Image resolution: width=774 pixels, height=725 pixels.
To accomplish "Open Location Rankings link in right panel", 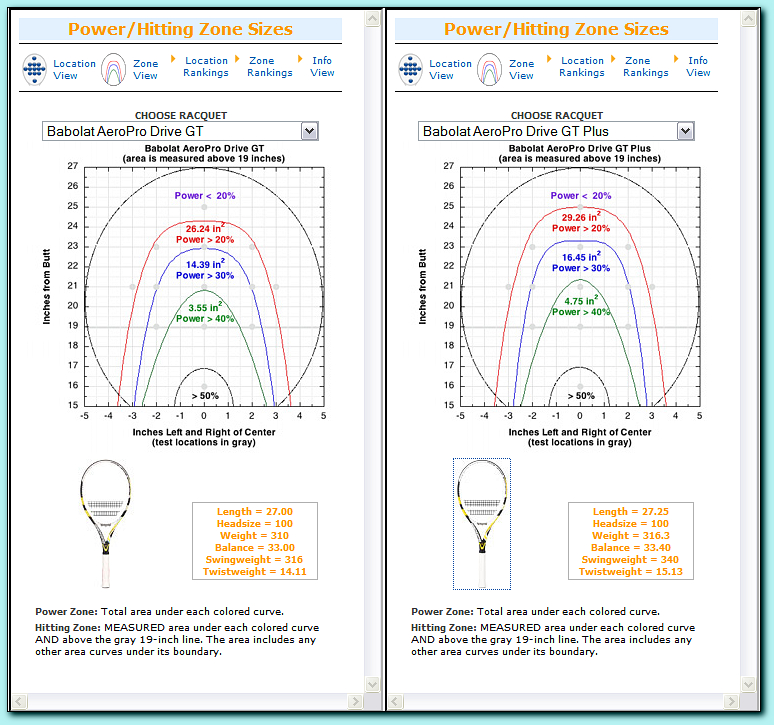I will 582,67.
